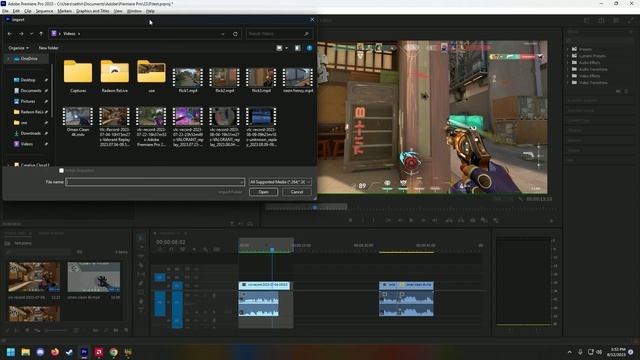Open Discord from the taskbar

tap(40, 352)
